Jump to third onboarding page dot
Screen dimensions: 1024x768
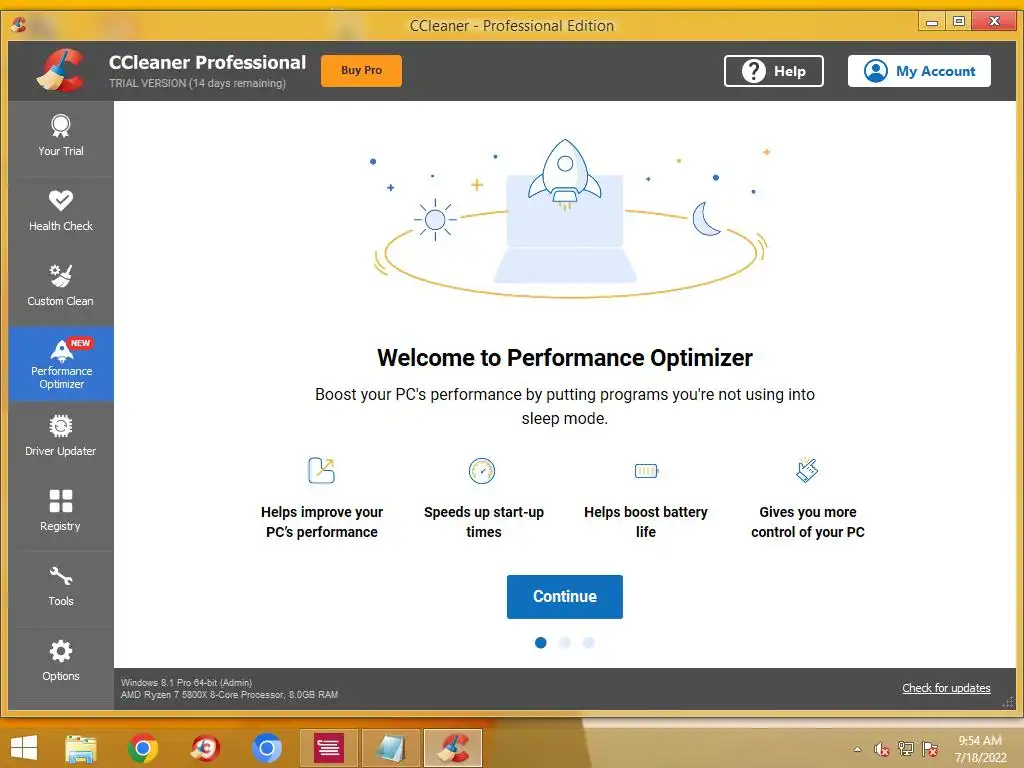(588, 643)
